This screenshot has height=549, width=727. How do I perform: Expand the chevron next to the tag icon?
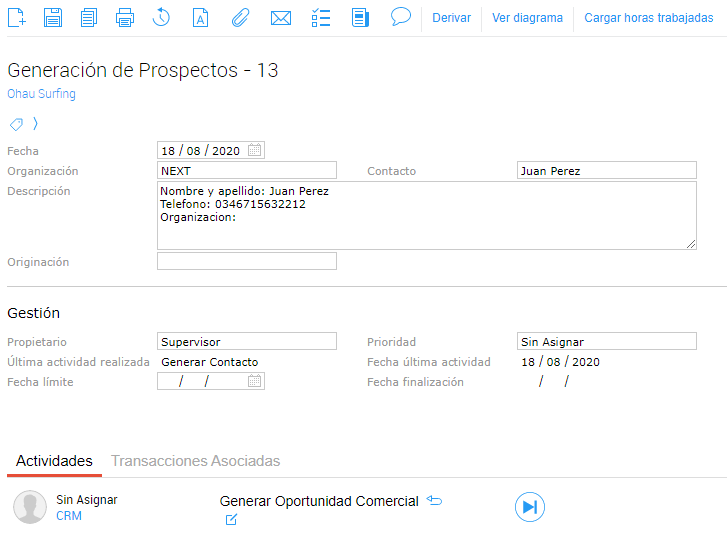pyautogui.click(x=36, y=124)
